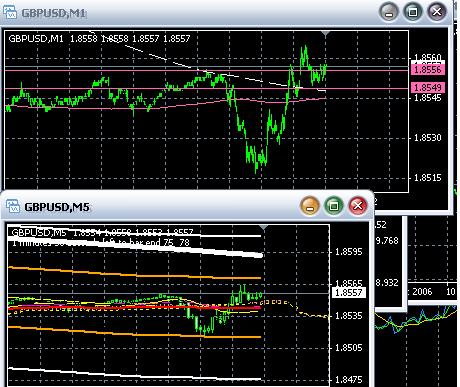Image resolution: width=460 pixels, height=387 pixels.
Task: Click the 1.8549 pink price label in M1
Action: pyautogui.click(x=428, y=87)
